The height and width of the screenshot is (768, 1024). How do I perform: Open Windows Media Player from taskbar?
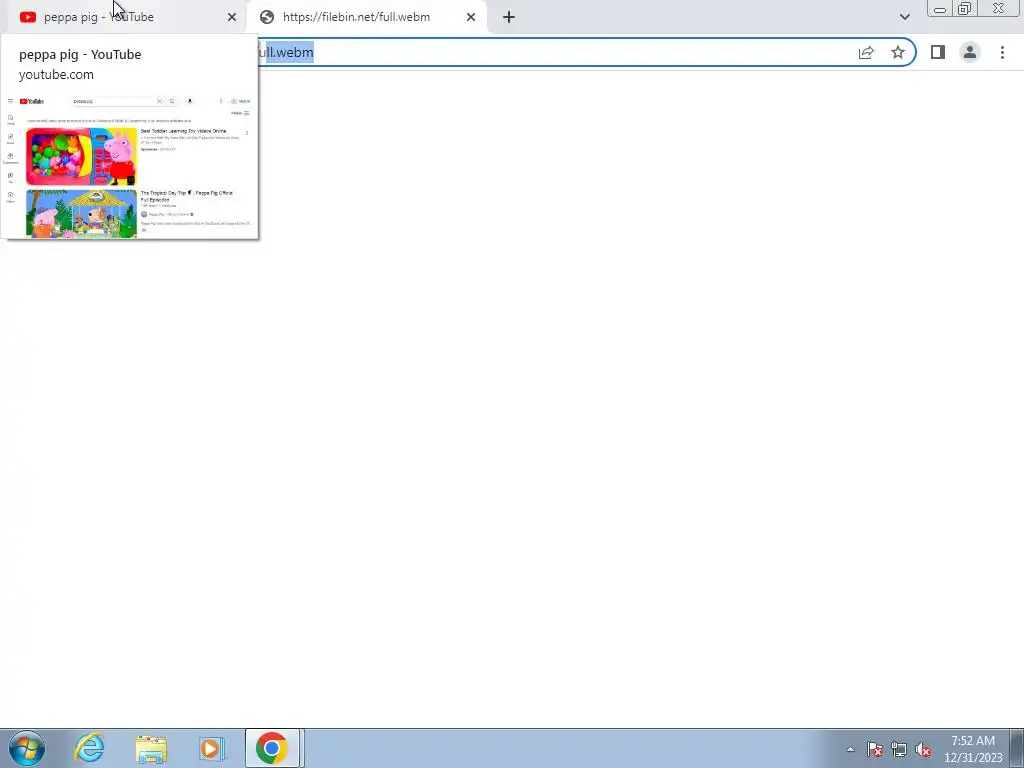tap(212, 748)
